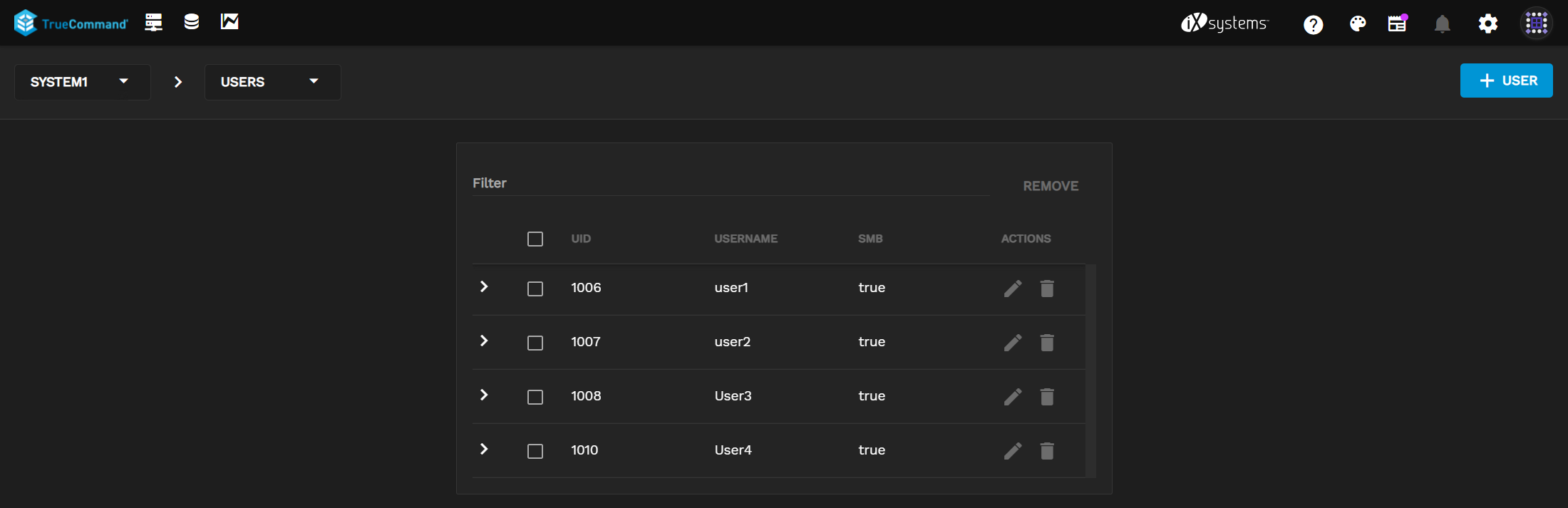Edit user1 with the pencil icon

(x=1013, y=289)
